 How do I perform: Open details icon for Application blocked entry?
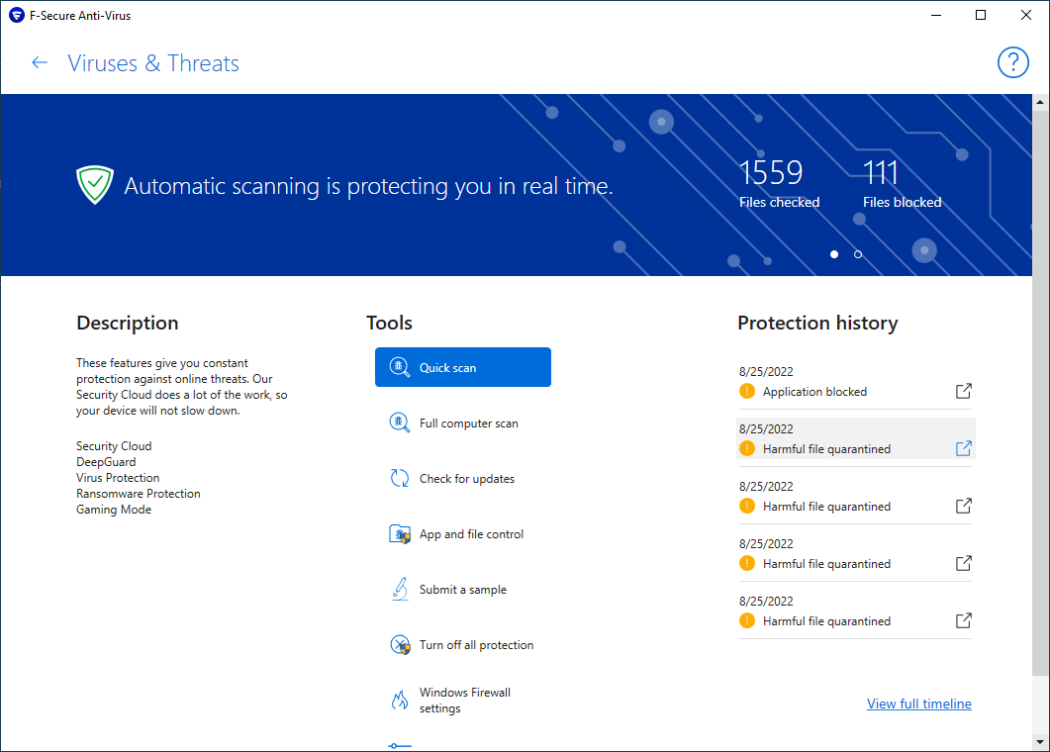(x=963, y=391)
